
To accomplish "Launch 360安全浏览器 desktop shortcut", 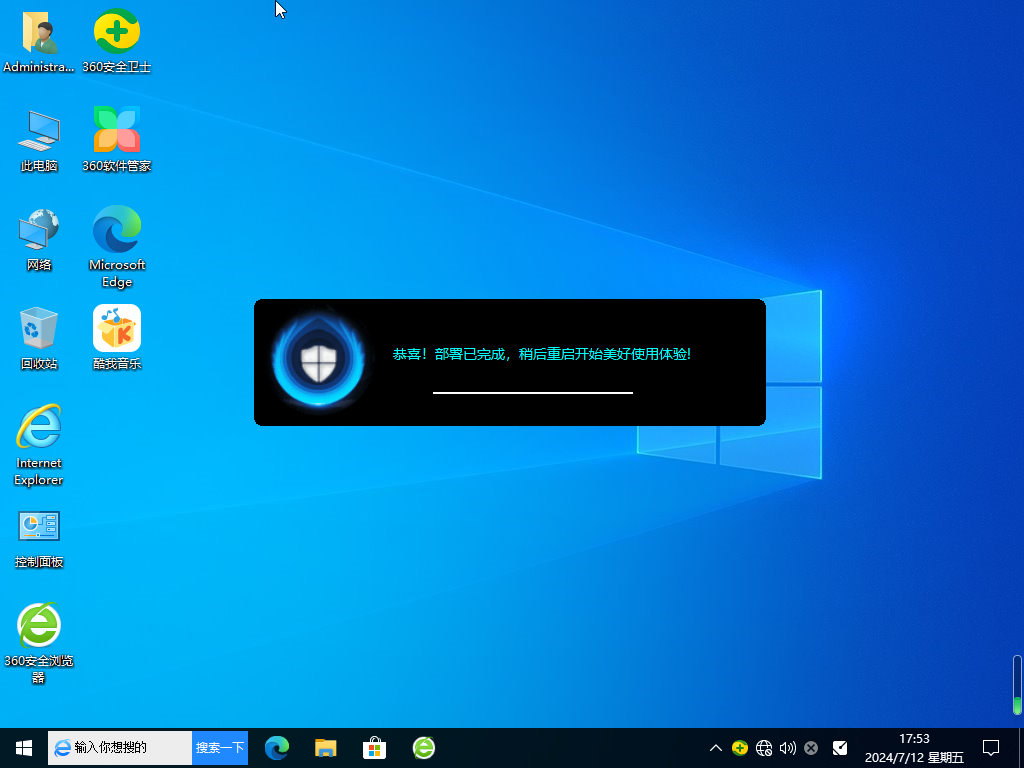I will [39, 643].
